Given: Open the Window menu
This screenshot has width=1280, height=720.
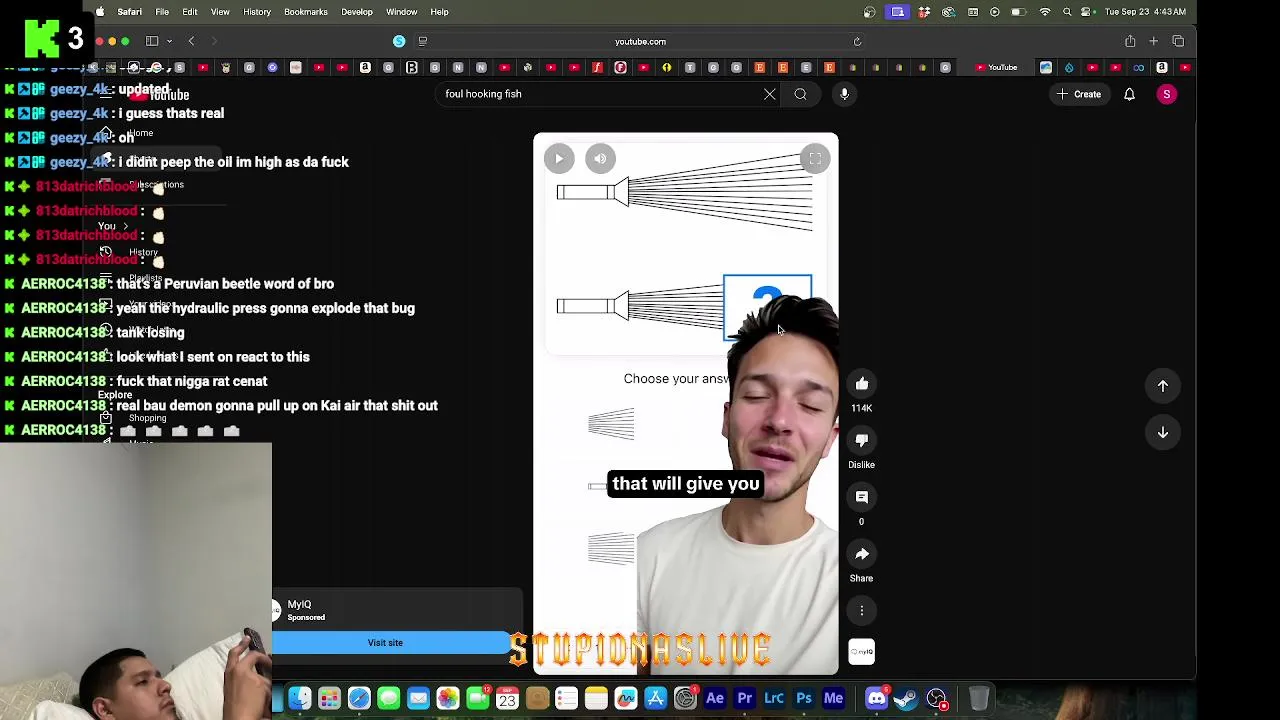Looking at the screenshot, I should click(401, 12).
